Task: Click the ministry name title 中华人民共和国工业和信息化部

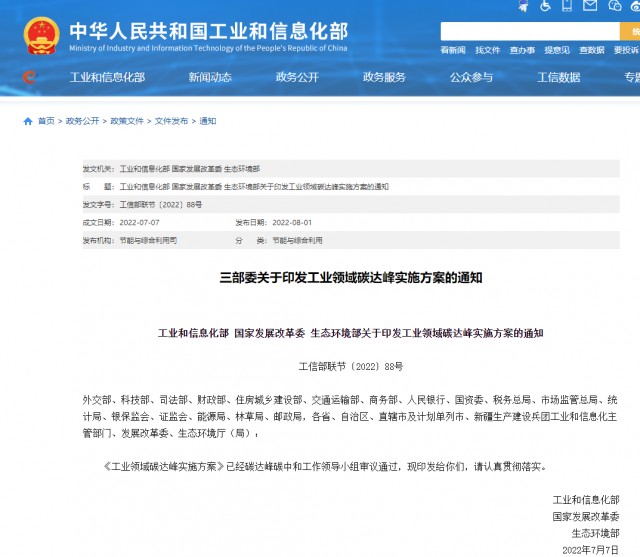Action: [209, 31]
